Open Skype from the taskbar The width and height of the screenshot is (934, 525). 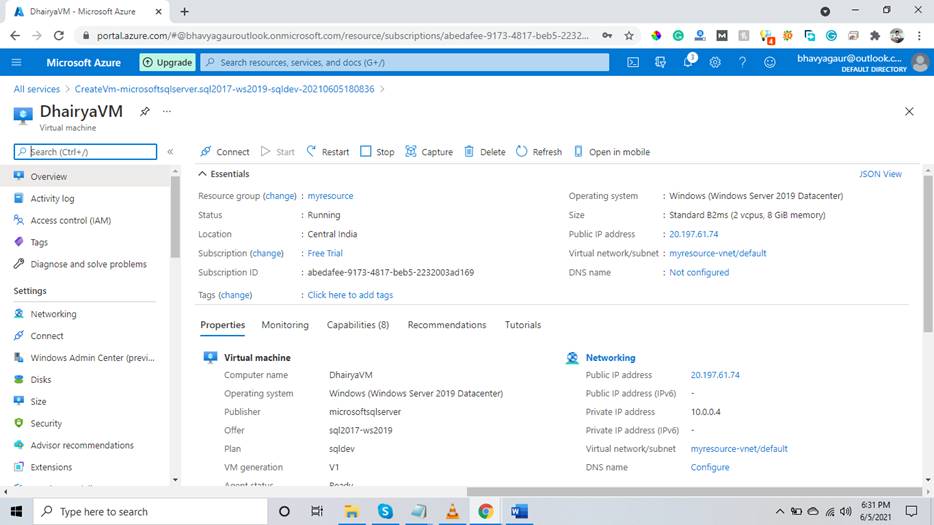(x=385, y=511)
